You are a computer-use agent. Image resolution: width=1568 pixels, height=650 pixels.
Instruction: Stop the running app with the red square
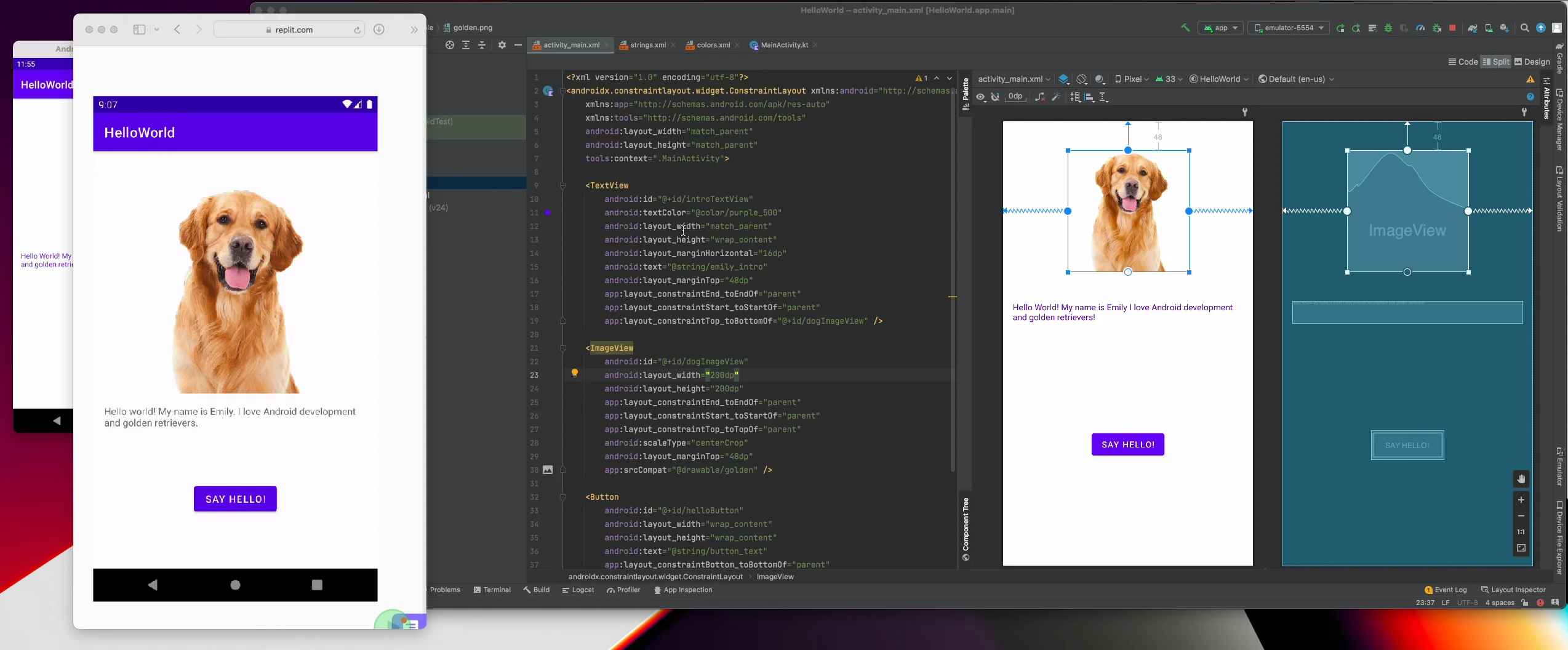click(x=1452, y=28)
